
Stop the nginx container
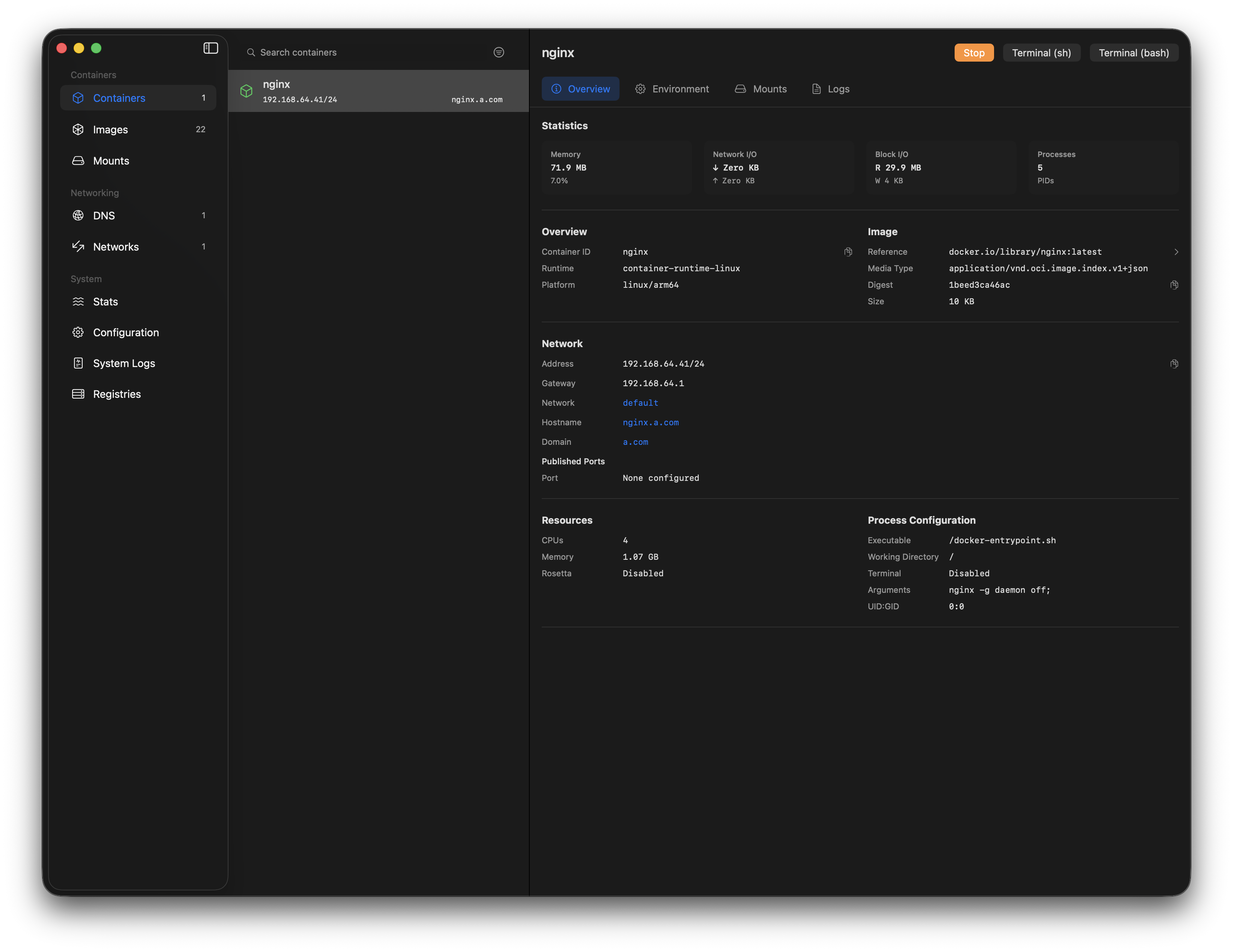click(973, 53)
